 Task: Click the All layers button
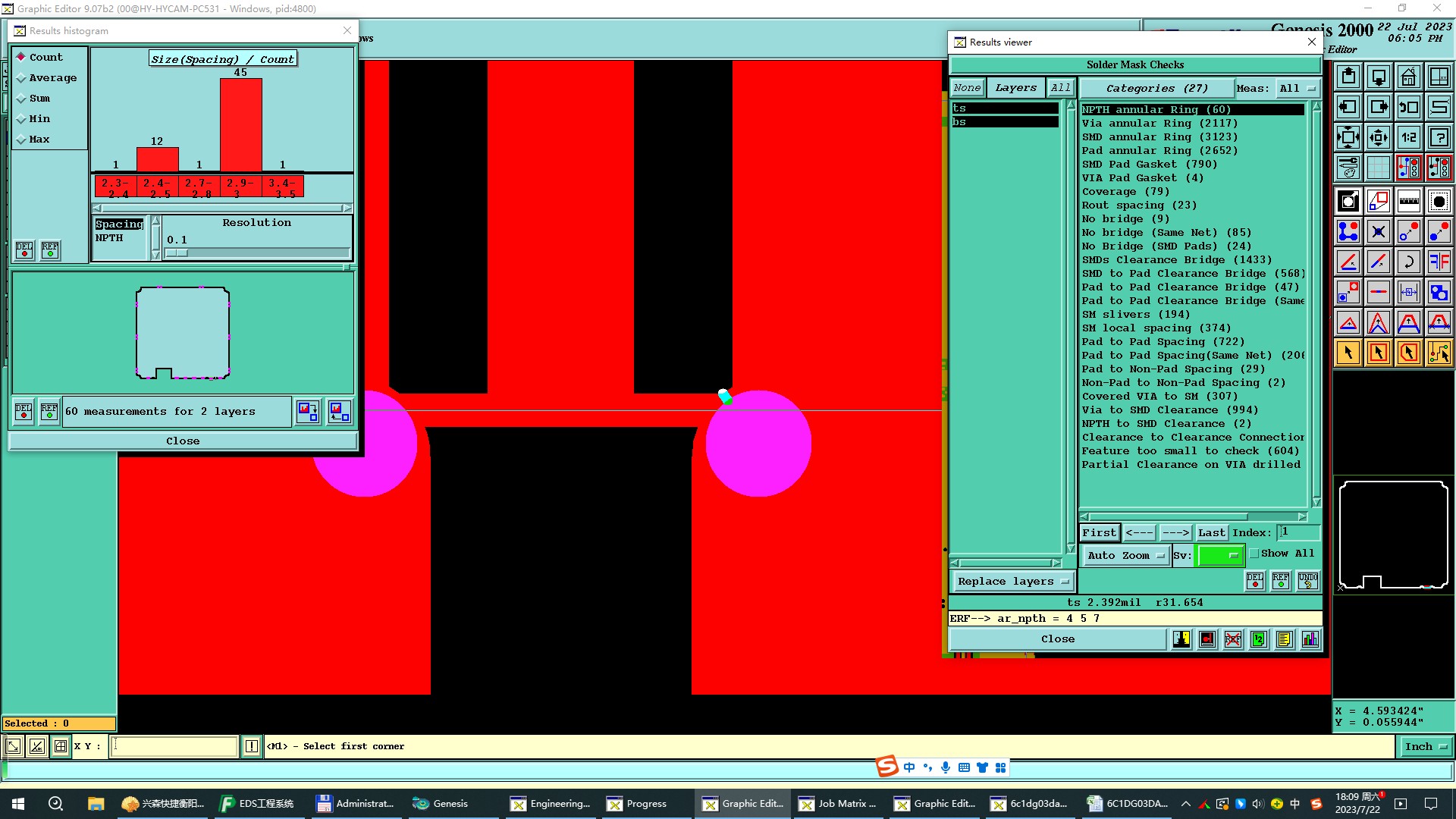pos(1060,88)
